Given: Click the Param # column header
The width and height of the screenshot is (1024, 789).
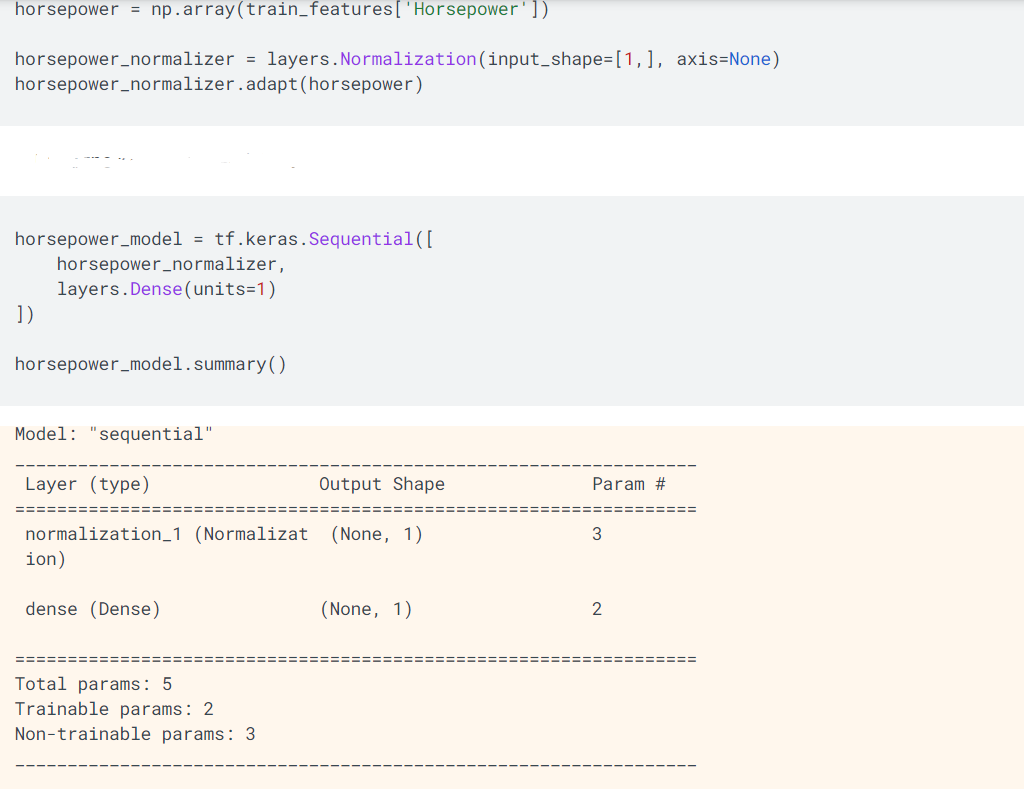Looking at the screenshot, I should coord(629,484).
